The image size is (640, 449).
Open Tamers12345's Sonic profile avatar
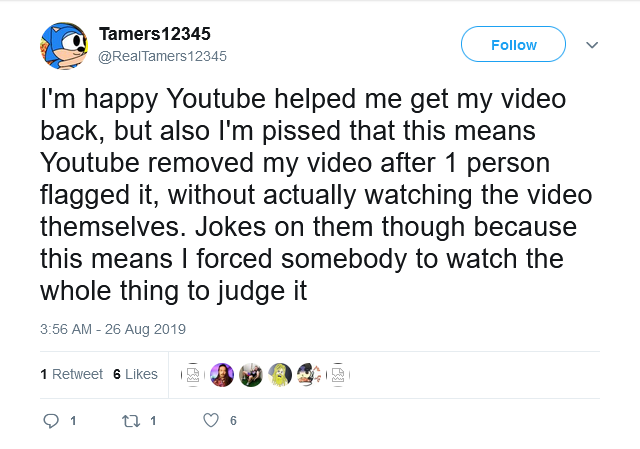62,46
